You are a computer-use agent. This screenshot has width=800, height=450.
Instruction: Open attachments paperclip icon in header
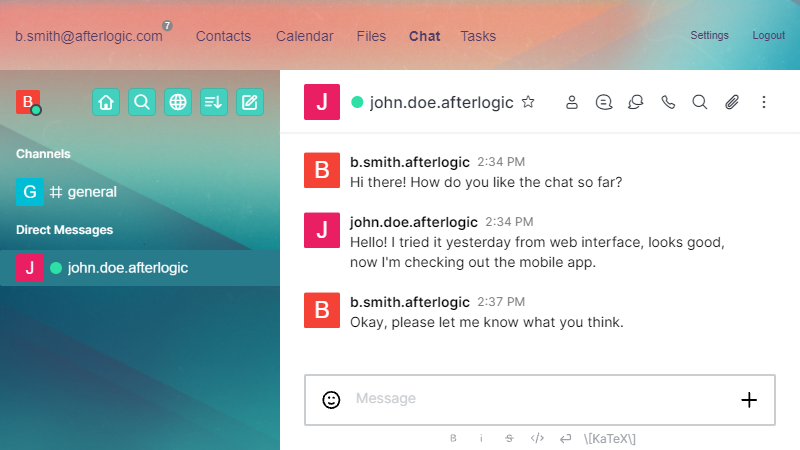(732, 102)
